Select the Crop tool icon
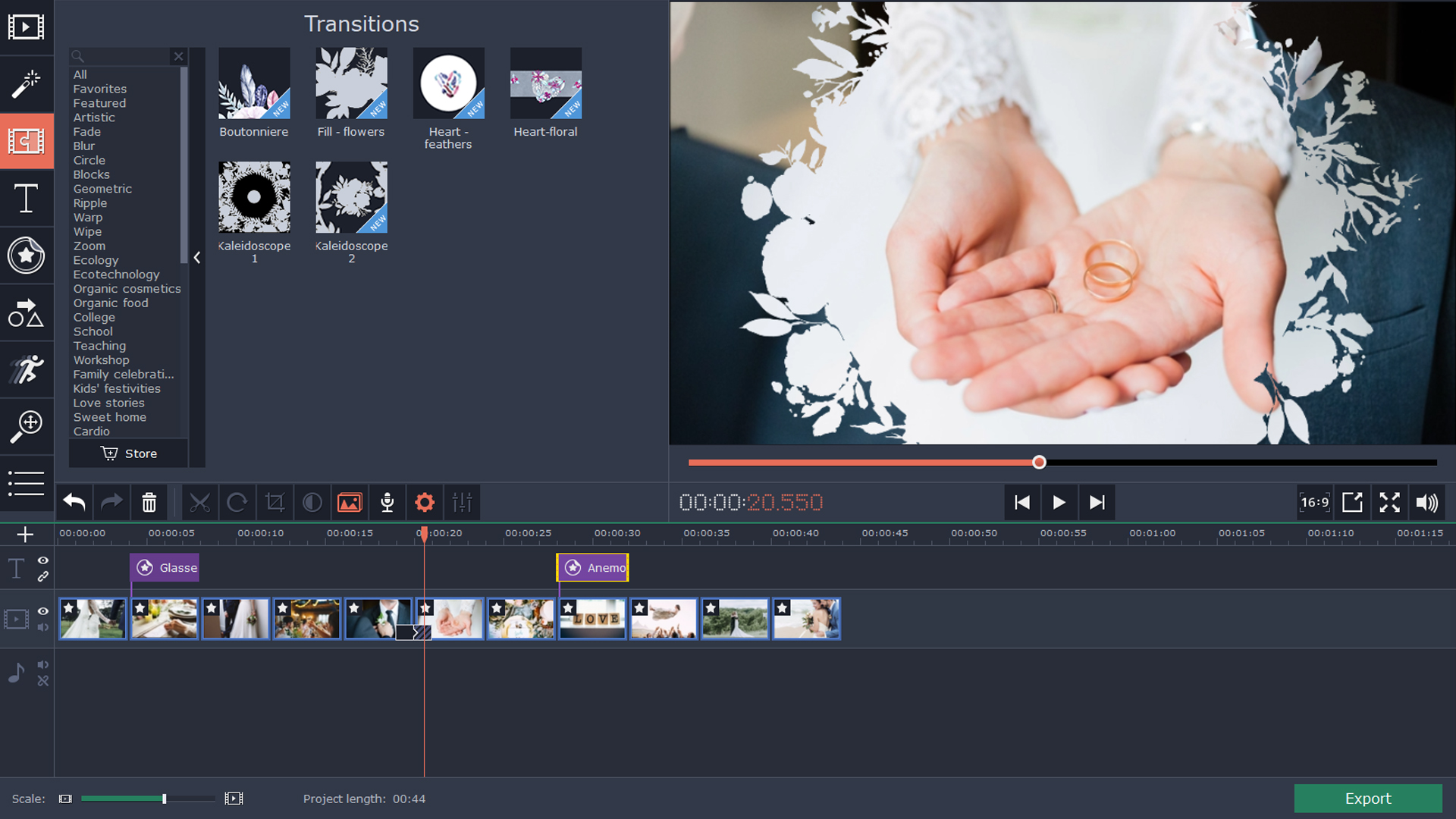Image resolution: width=1456 pixels, height=819 pixels. coord(274,502)
